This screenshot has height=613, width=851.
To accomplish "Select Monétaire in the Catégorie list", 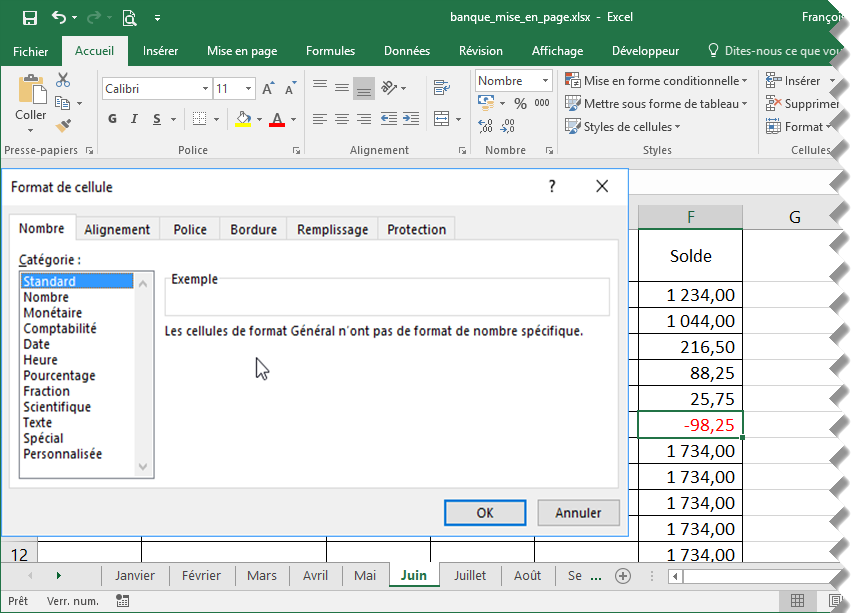I will coord(53,313).
